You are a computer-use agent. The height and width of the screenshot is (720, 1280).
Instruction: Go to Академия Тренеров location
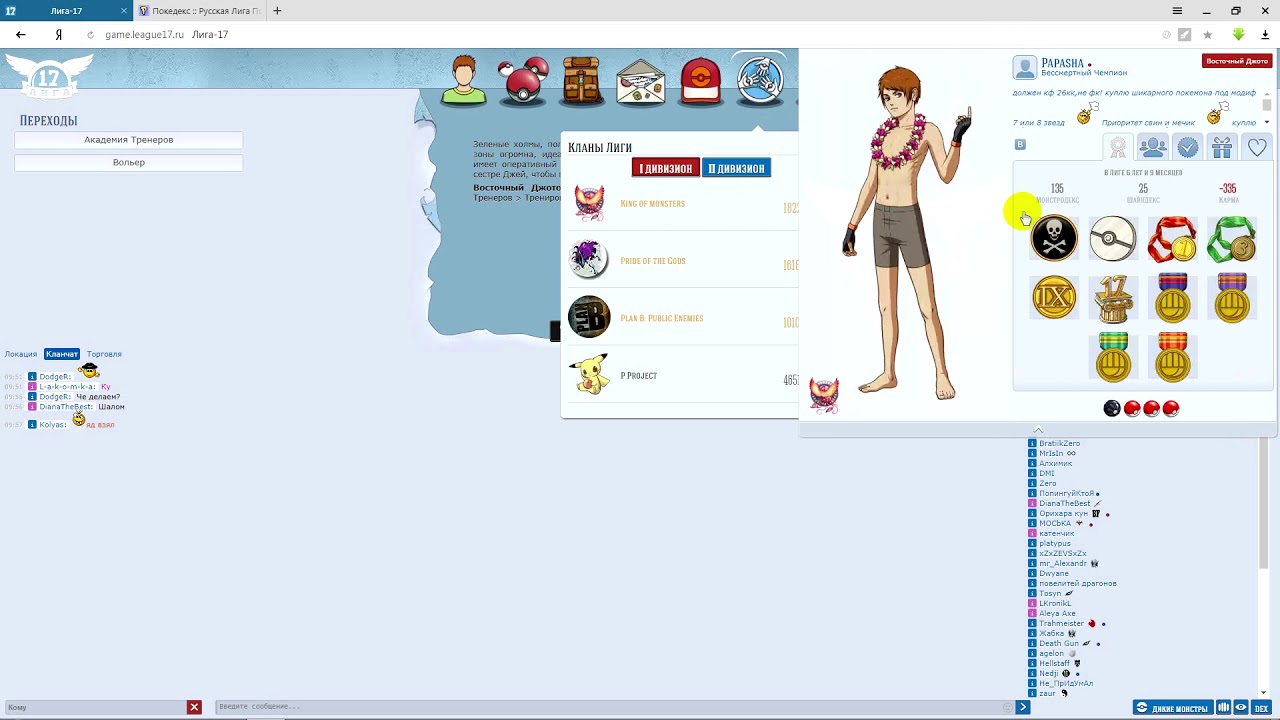128,140
